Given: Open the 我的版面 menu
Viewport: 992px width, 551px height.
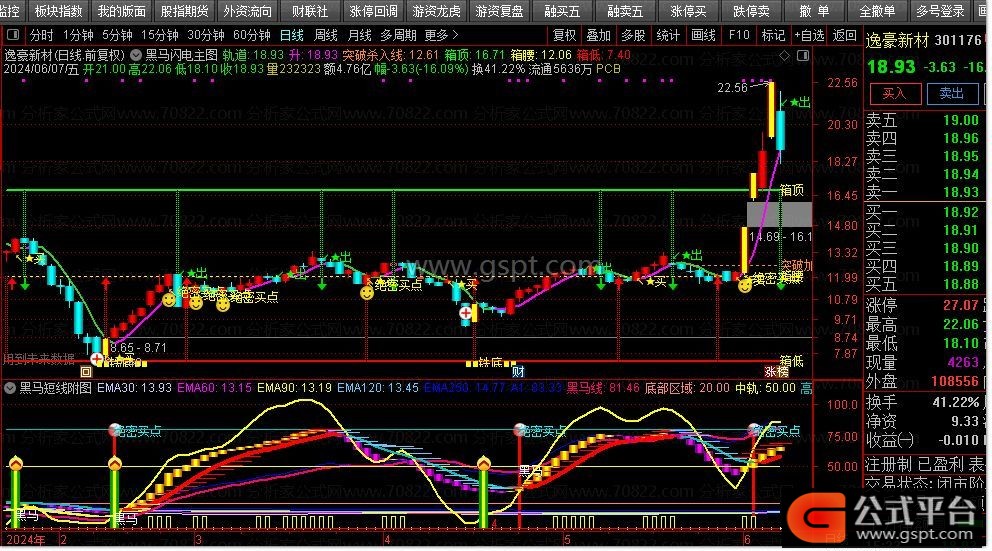Looking at the screenshot, I should 121,11.
